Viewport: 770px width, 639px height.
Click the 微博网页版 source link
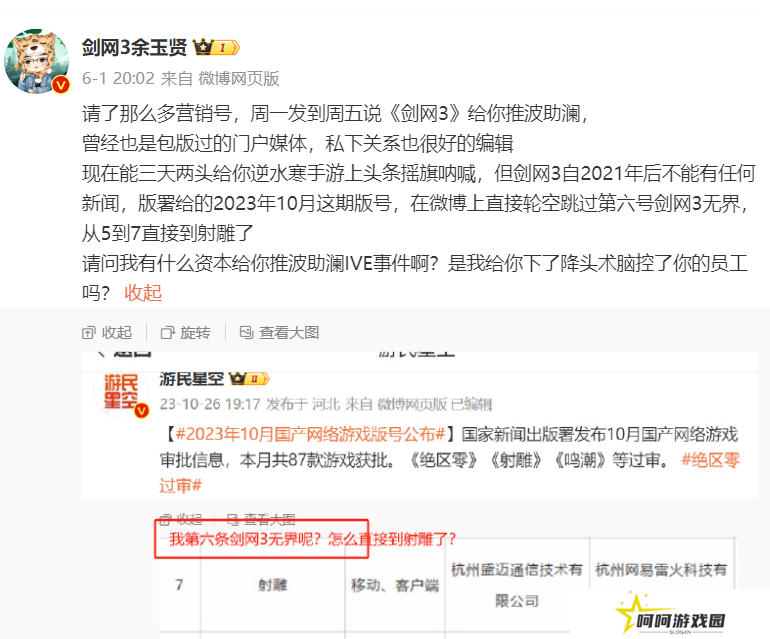click(239, 79)
